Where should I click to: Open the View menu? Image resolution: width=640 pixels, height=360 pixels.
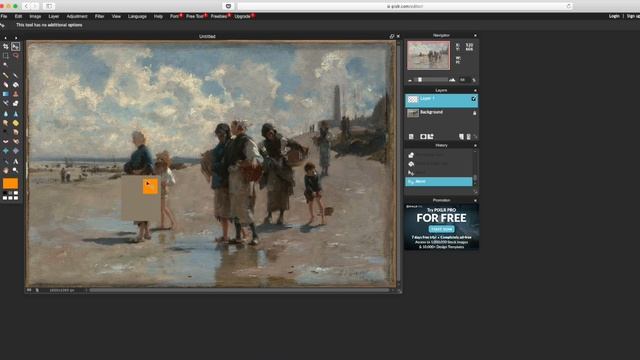click(x=116, y=16)
